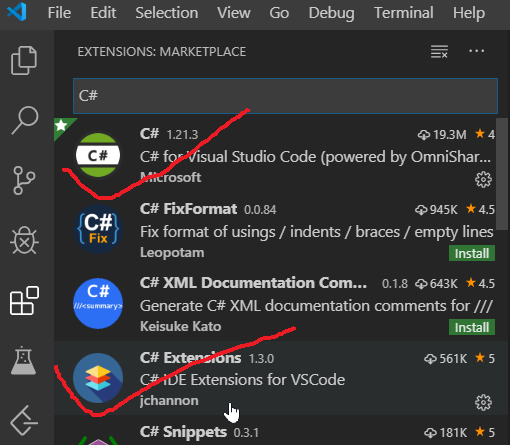The width and height of the screenshot is (510, 445).
Task: Open the Debug view with bug icon
Action: (24, 240)
